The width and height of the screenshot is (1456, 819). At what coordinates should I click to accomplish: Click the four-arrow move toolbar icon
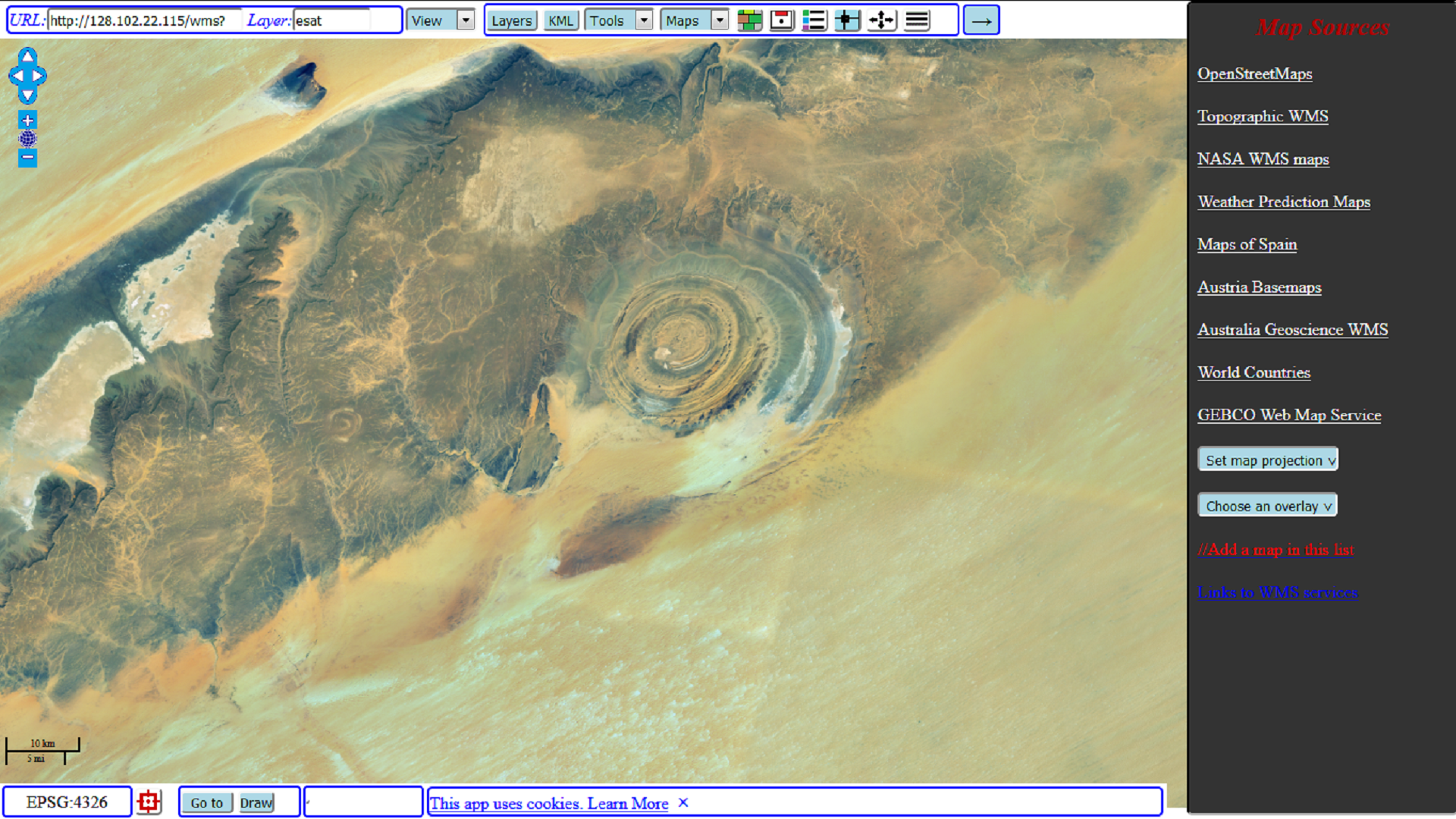(881, 20)
